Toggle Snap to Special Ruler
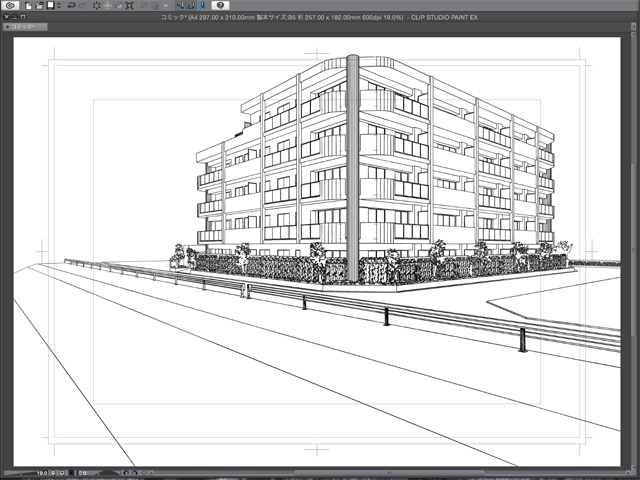 point(191,5)
